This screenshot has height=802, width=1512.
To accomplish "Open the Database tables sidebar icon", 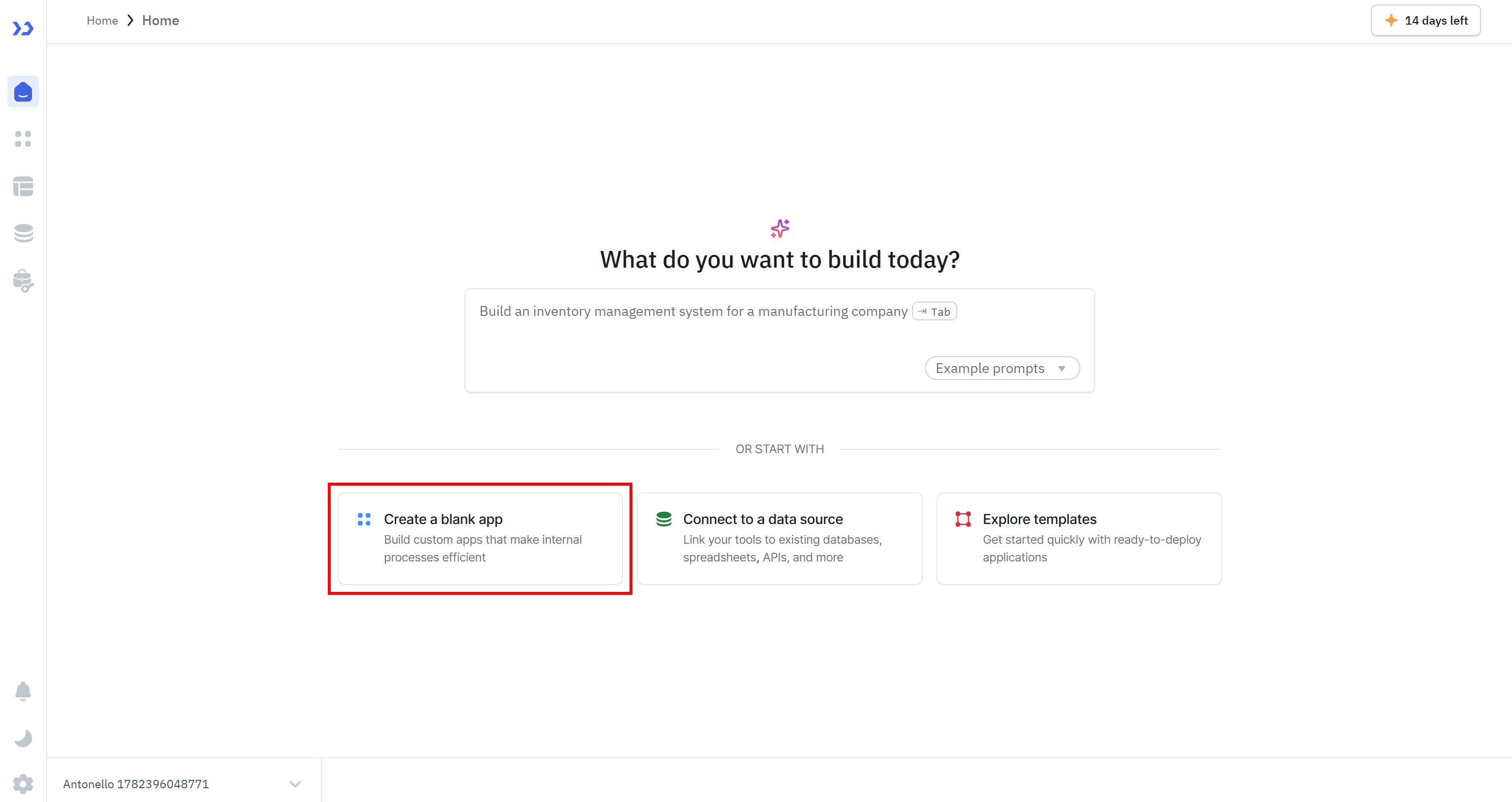I will 23,186.
